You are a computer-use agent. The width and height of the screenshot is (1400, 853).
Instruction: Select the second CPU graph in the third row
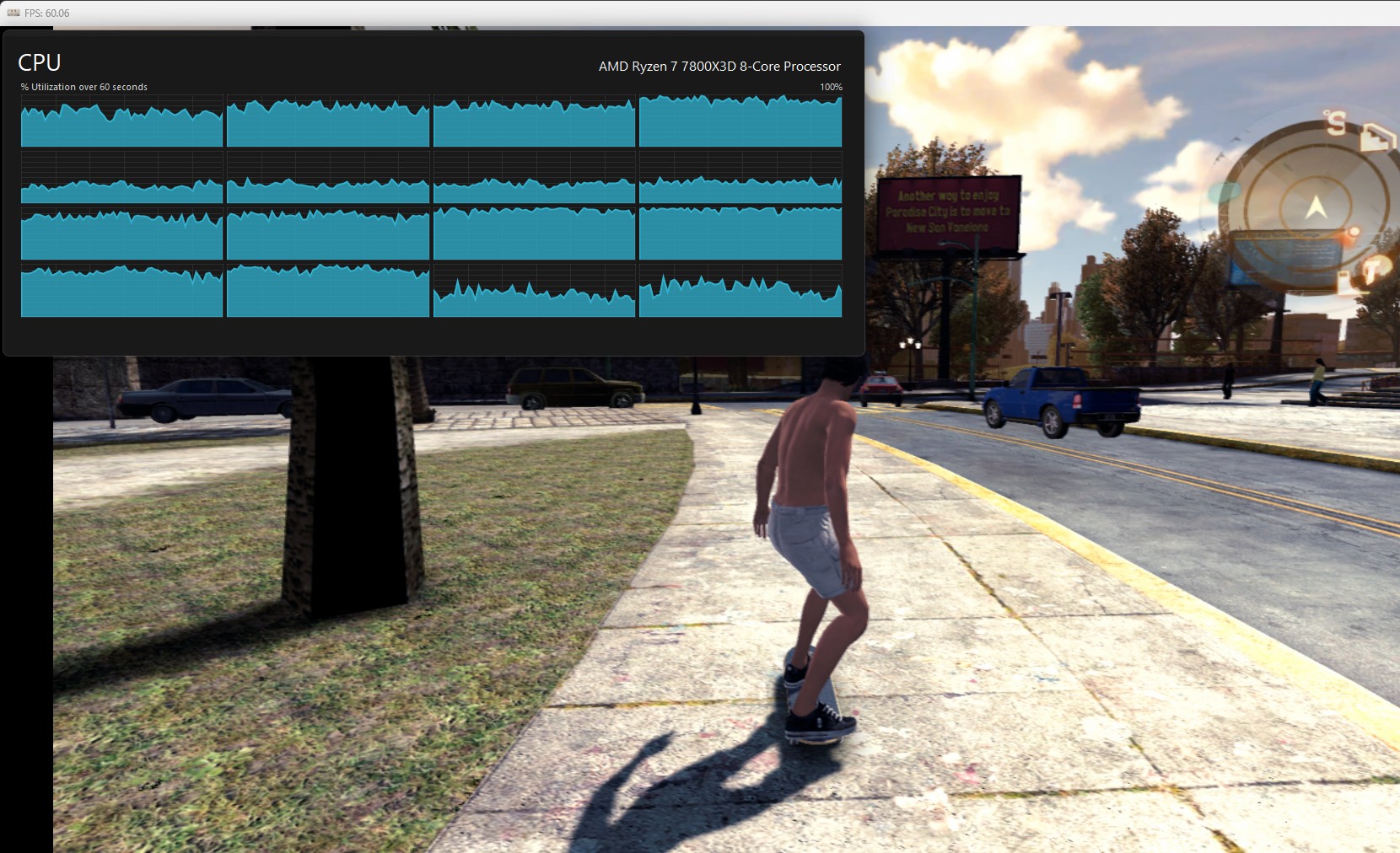pyautogui.click(x=328, y=233)
